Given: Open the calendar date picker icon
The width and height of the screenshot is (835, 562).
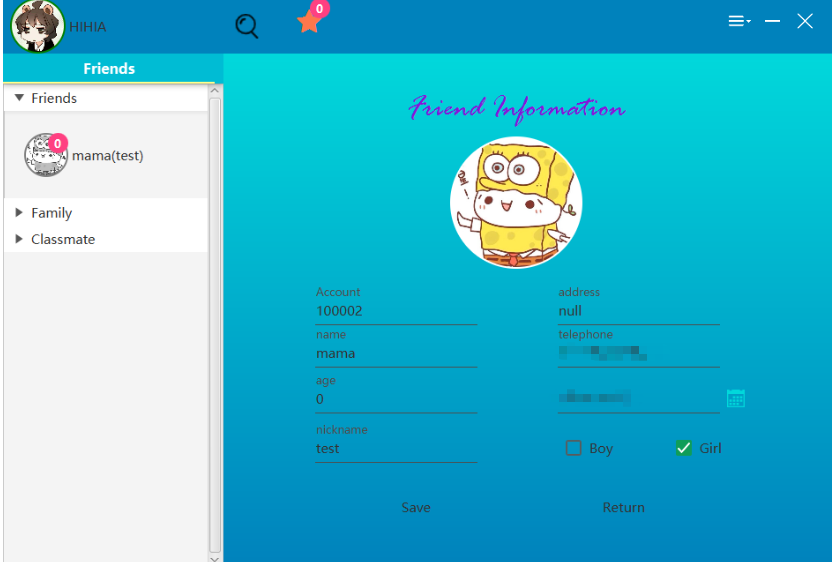Looking at the screenshot, I should point(736,398).
